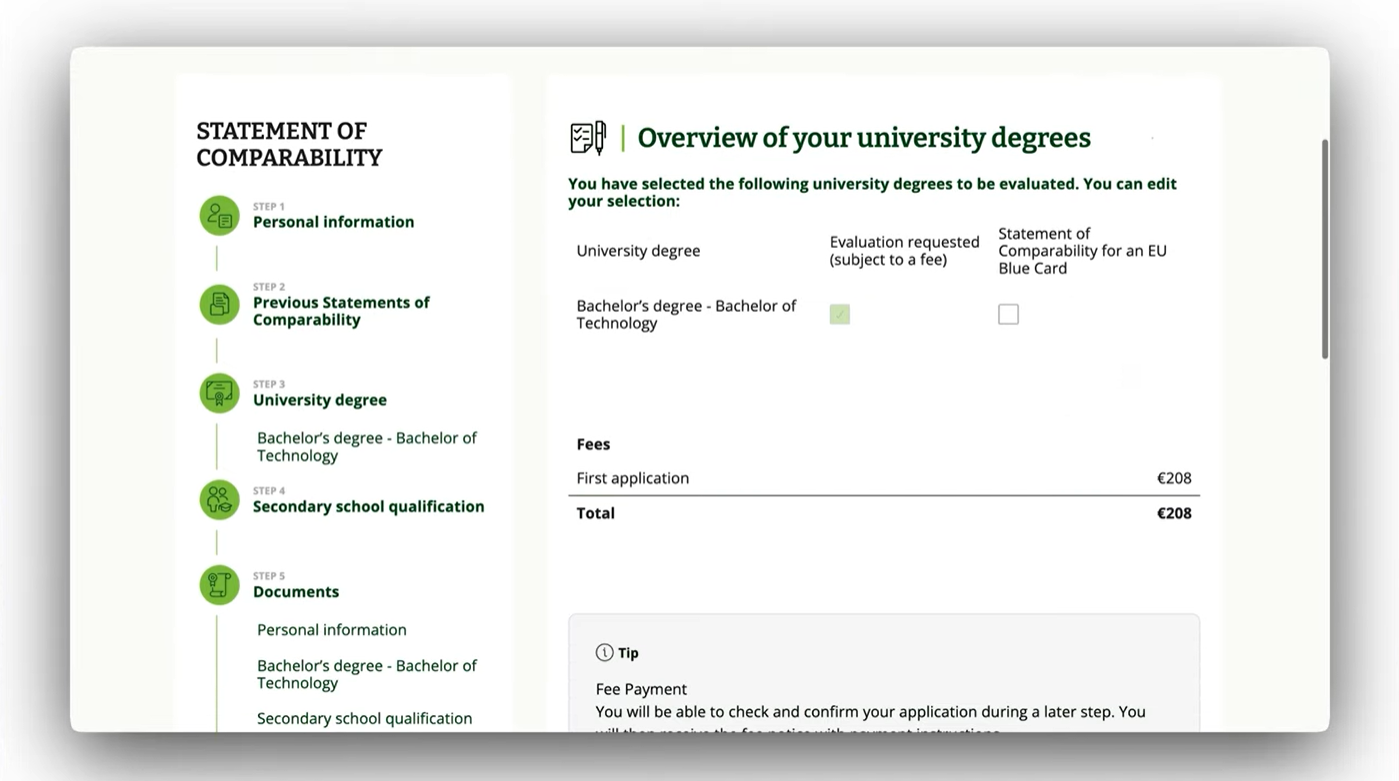Click the €208 Total amount
Viewport: 1399px width, 781px height.
point(1174,513)
